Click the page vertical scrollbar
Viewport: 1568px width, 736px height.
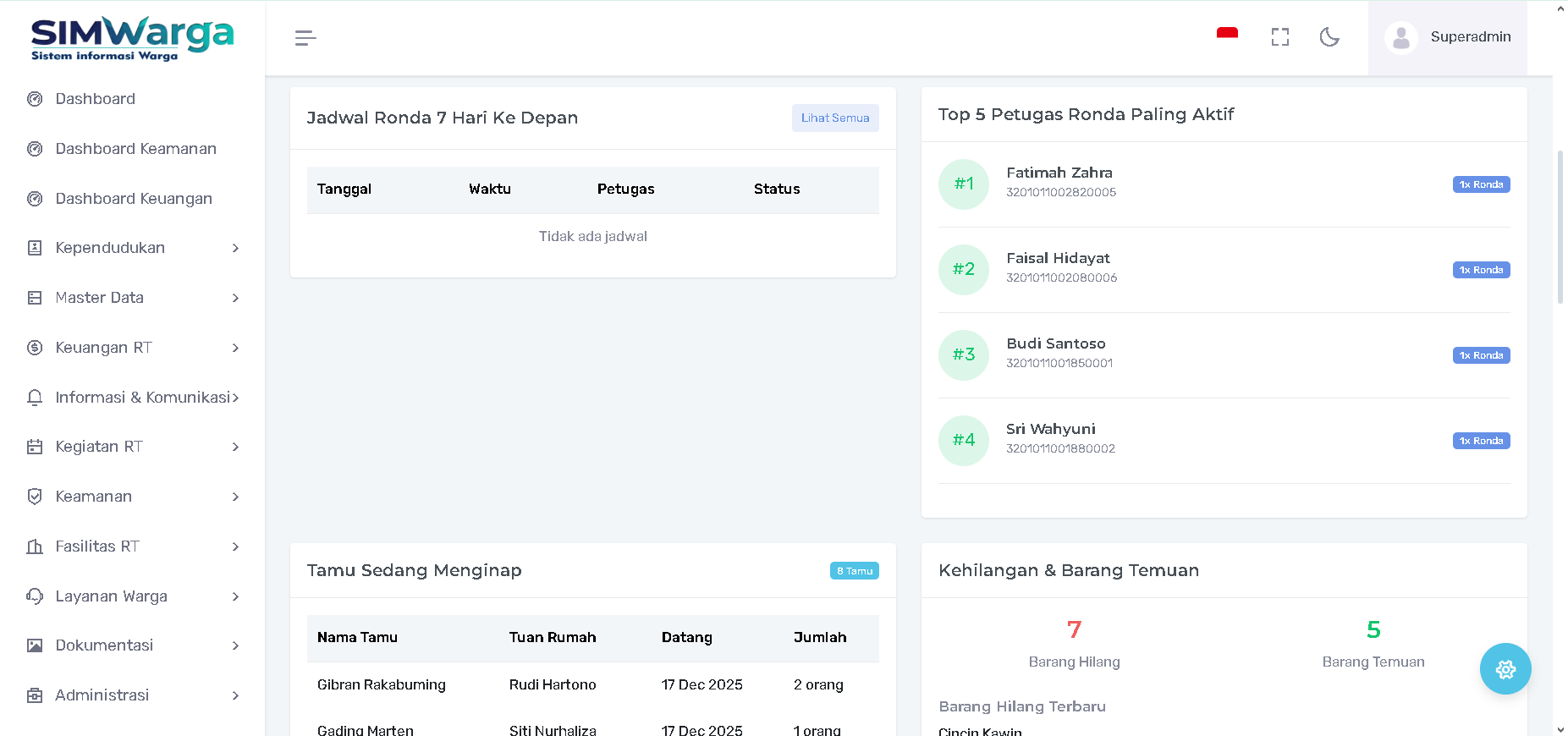coord(1560,228)
